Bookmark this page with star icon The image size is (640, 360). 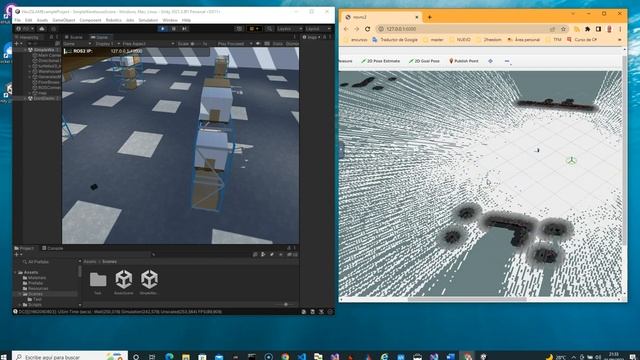(563, 29)
